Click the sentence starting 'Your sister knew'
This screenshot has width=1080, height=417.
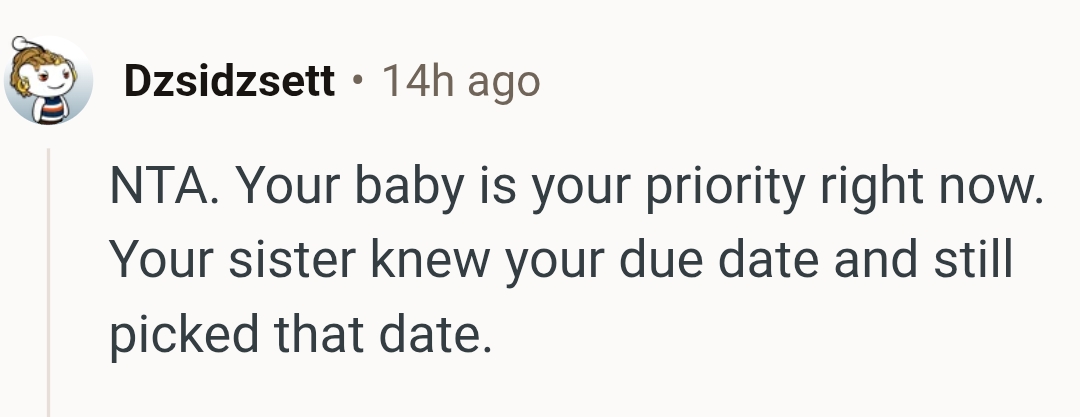(560, 262)
